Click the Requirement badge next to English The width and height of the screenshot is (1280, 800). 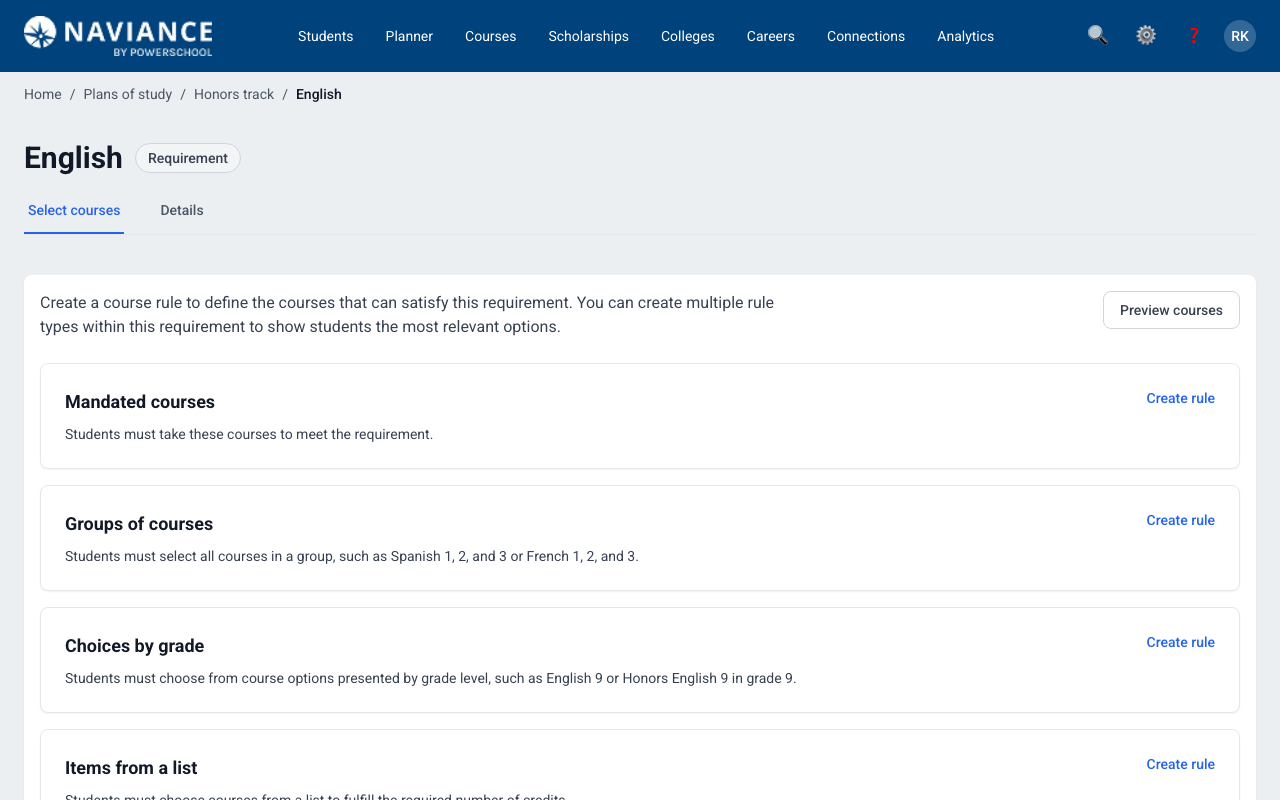pos(187,158)
